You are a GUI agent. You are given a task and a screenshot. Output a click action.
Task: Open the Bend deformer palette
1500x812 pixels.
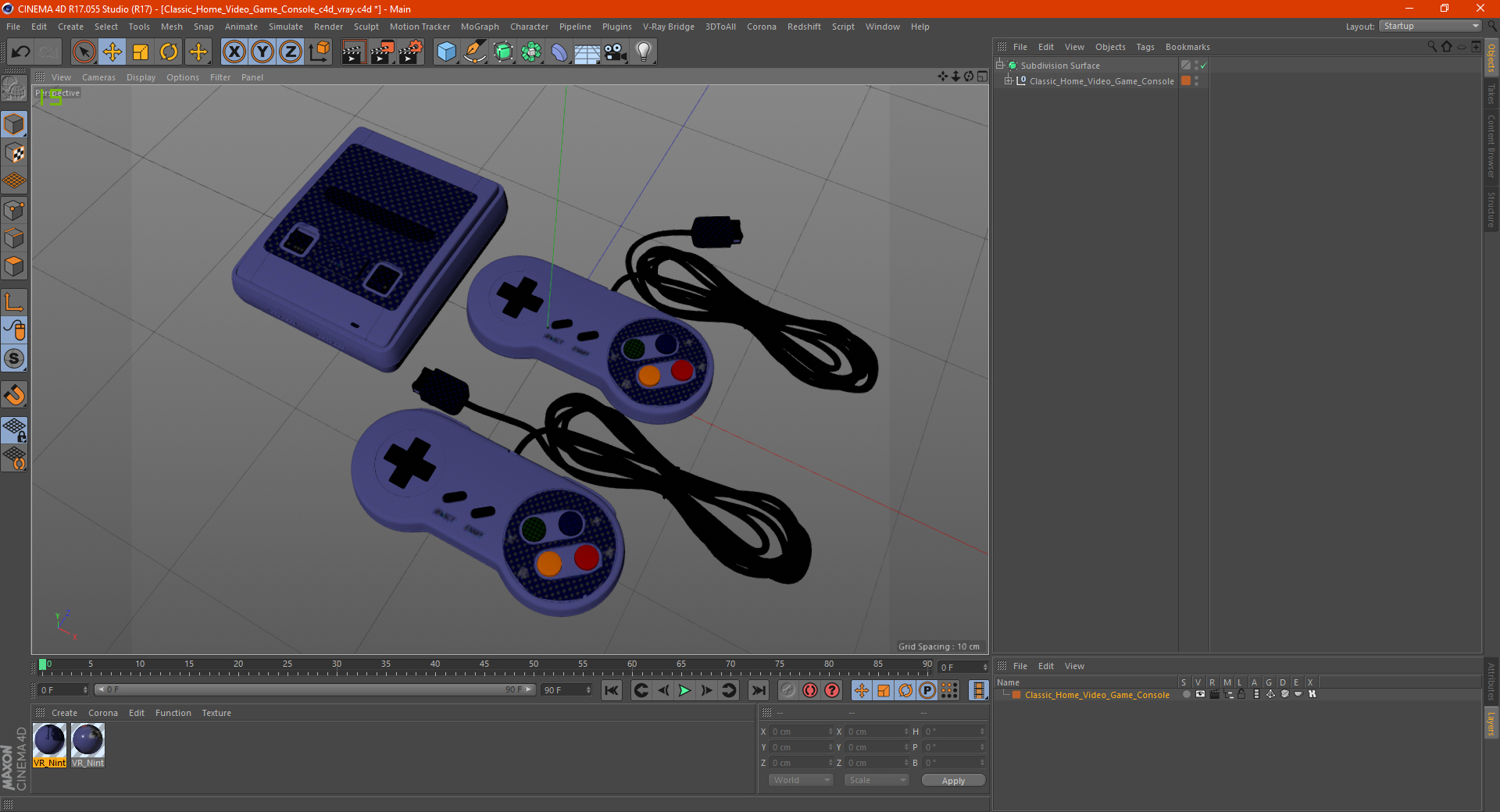point(559,52)
